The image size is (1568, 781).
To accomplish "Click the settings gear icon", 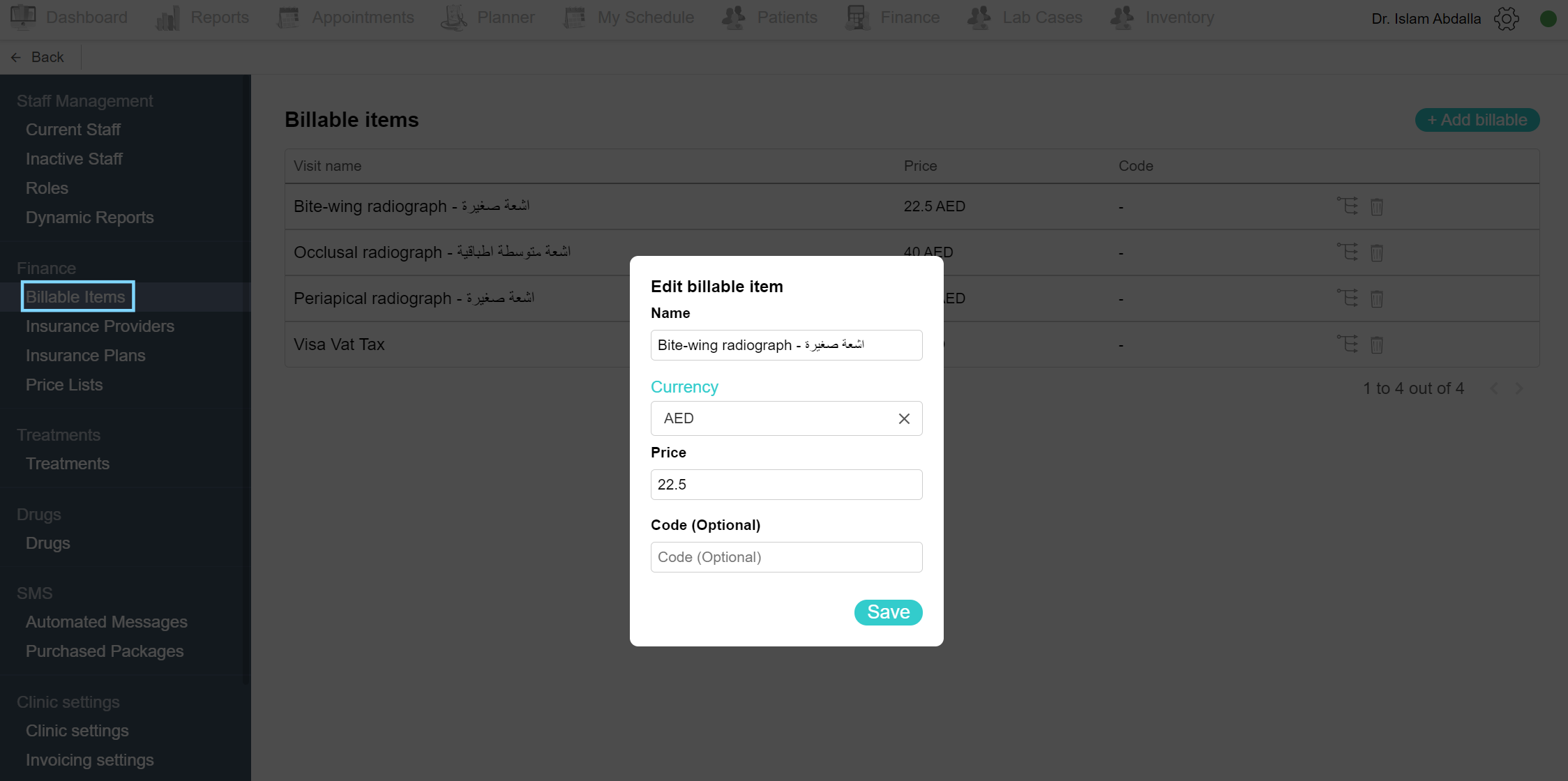I will point(1507,19).
